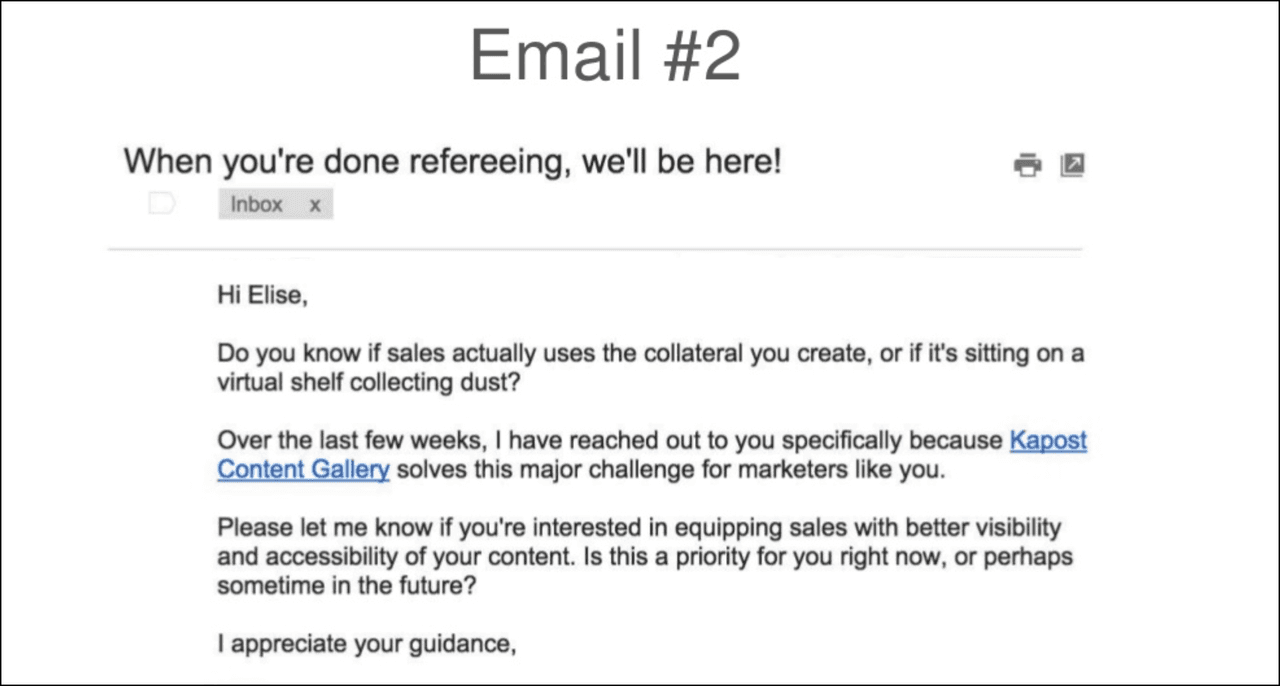
Task: Click the Inbox label tag
Action: [257, 205]
